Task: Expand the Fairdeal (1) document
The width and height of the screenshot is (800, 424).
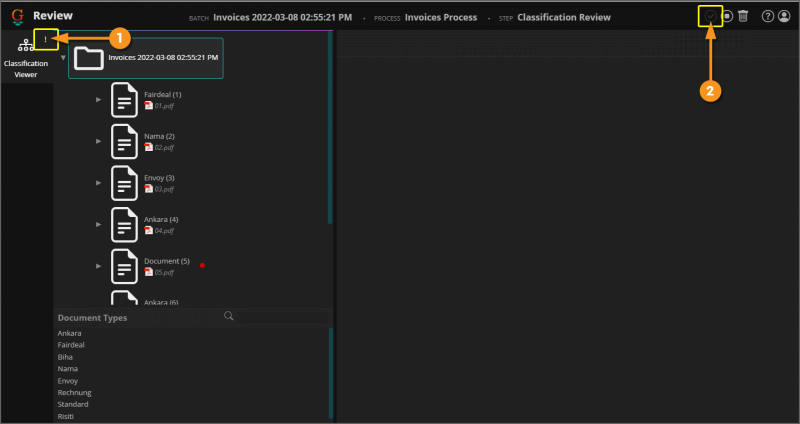Action: [x=98, y=99]
